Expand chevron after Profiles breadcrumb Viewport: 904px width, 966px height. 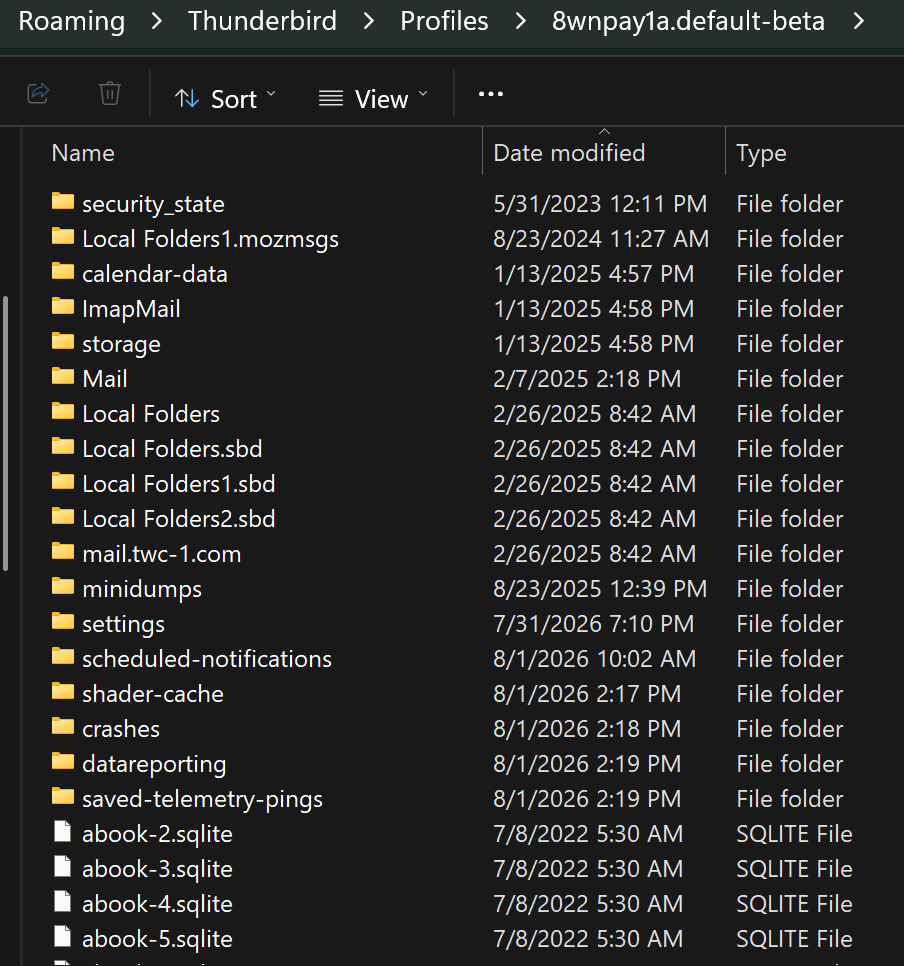click(x=520, y=22)
